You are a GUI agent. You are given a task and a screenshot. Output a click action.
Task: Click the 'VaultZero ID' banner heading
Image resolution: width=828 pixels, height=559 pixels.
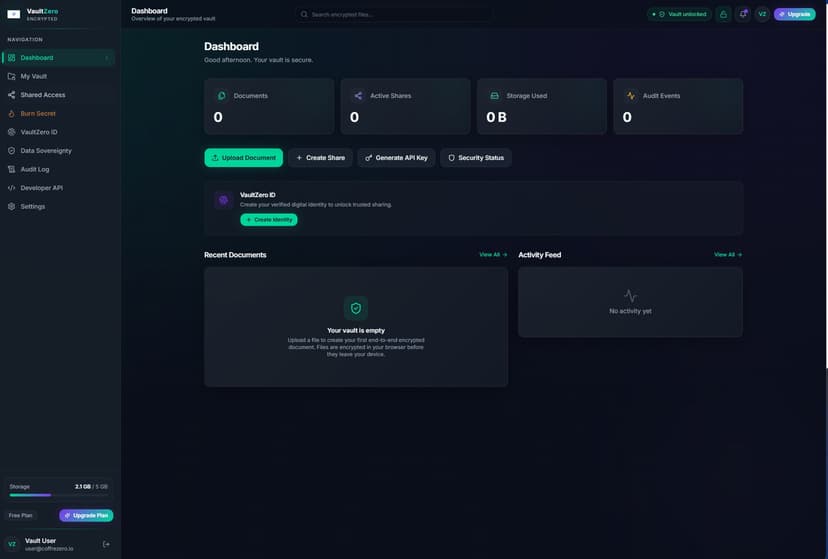(x=258, y=195)
